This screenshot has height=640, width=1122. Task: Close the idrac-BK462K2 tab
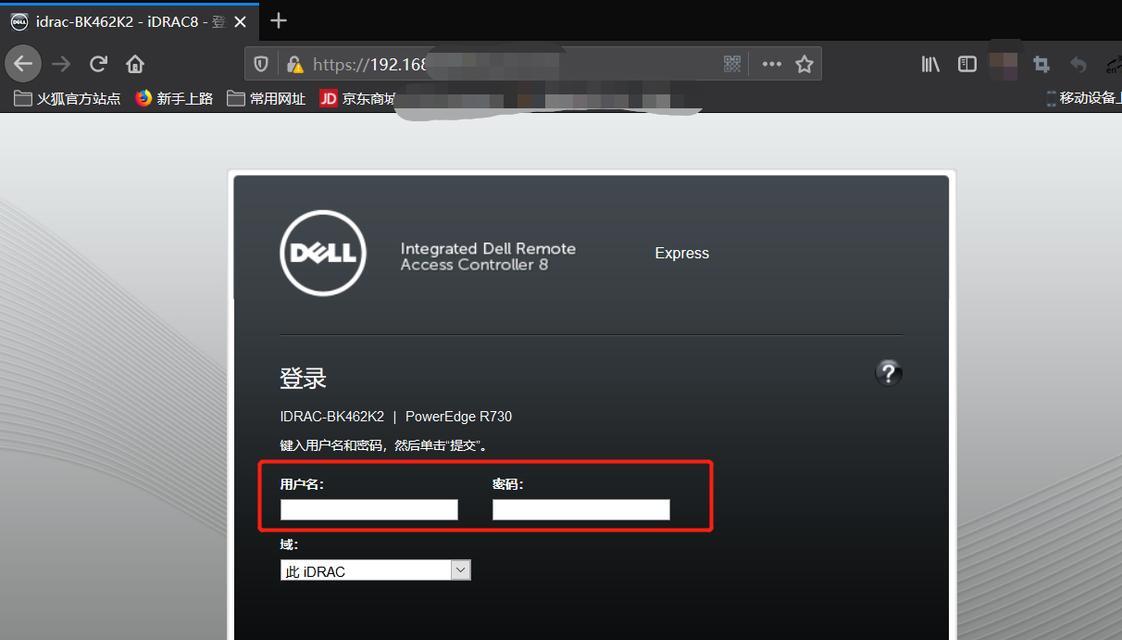point(240,21)
